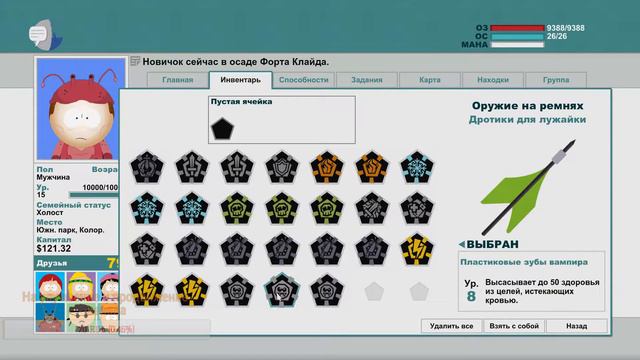Click the Пустая ячейка label
Screen dimensions: 640x360
tap(241, 102)
